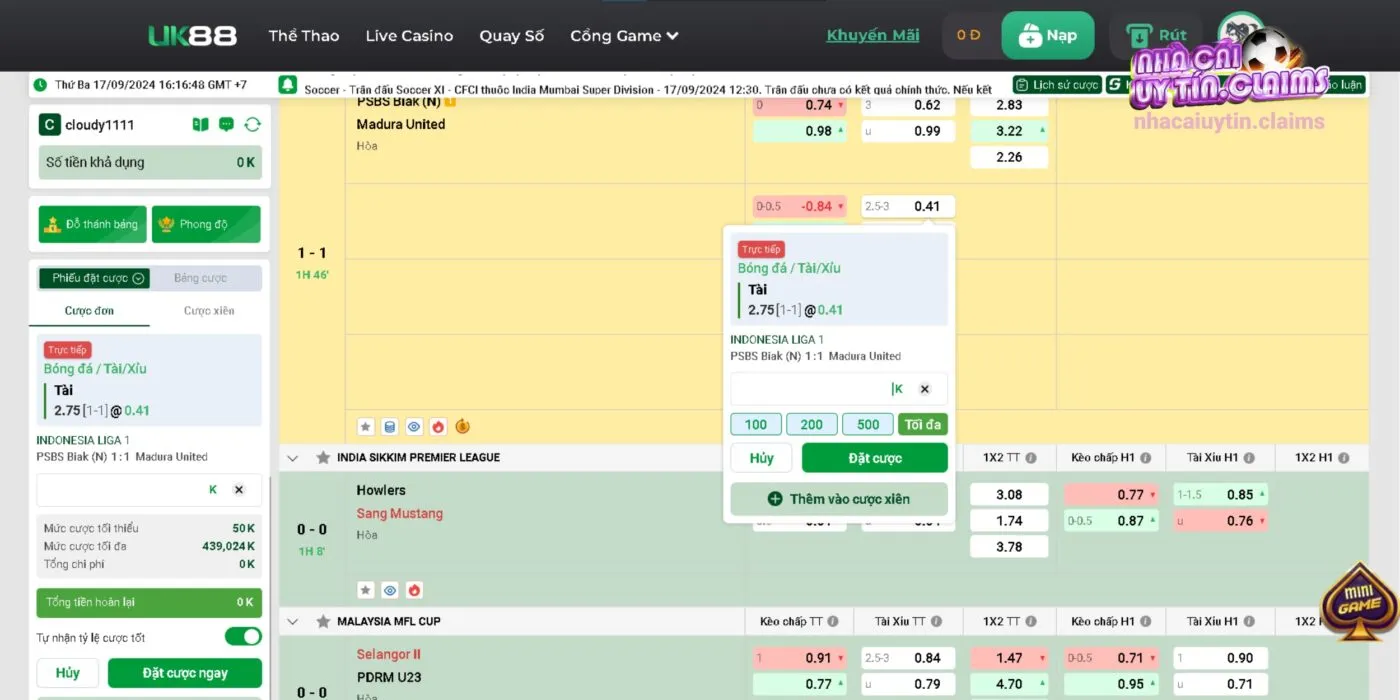Viewport: 1400px width, 700px height.
Task: Click the statistics database icon under the PSBS Biak match
Action: (390, 427)
